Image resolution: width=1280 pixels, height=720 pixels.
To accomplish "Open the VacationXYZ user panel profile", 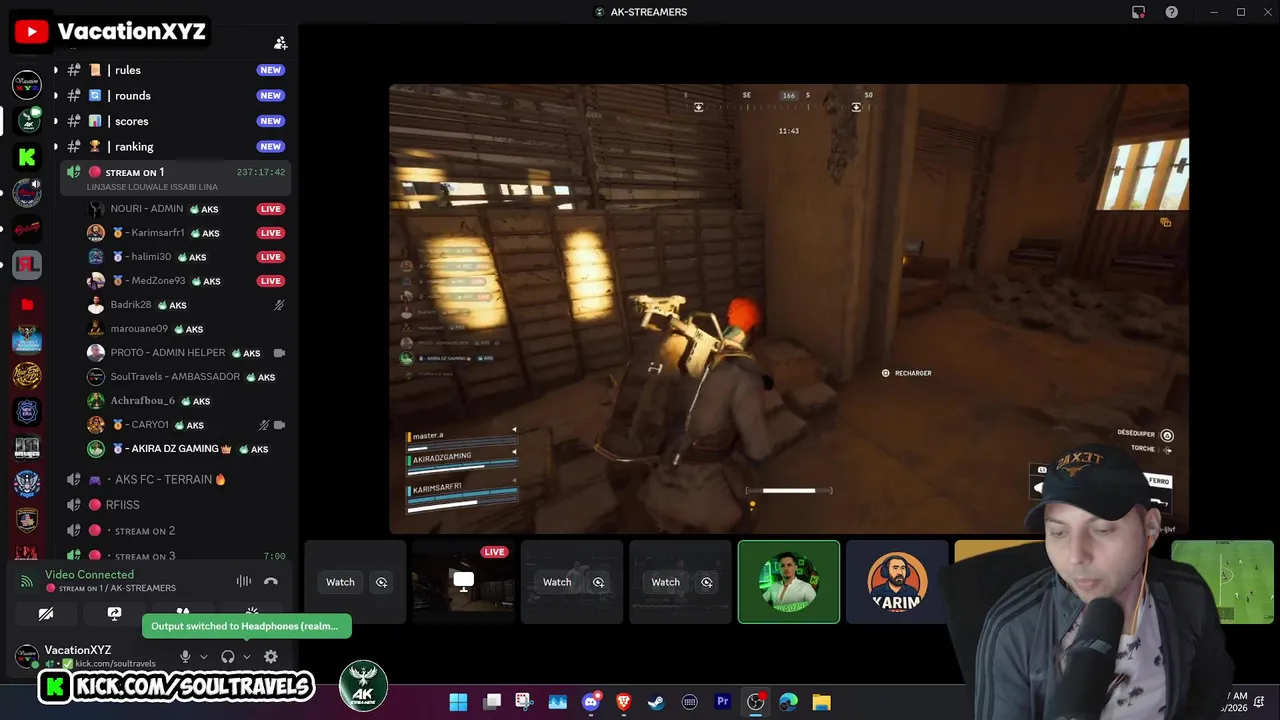I will point(90,656).
